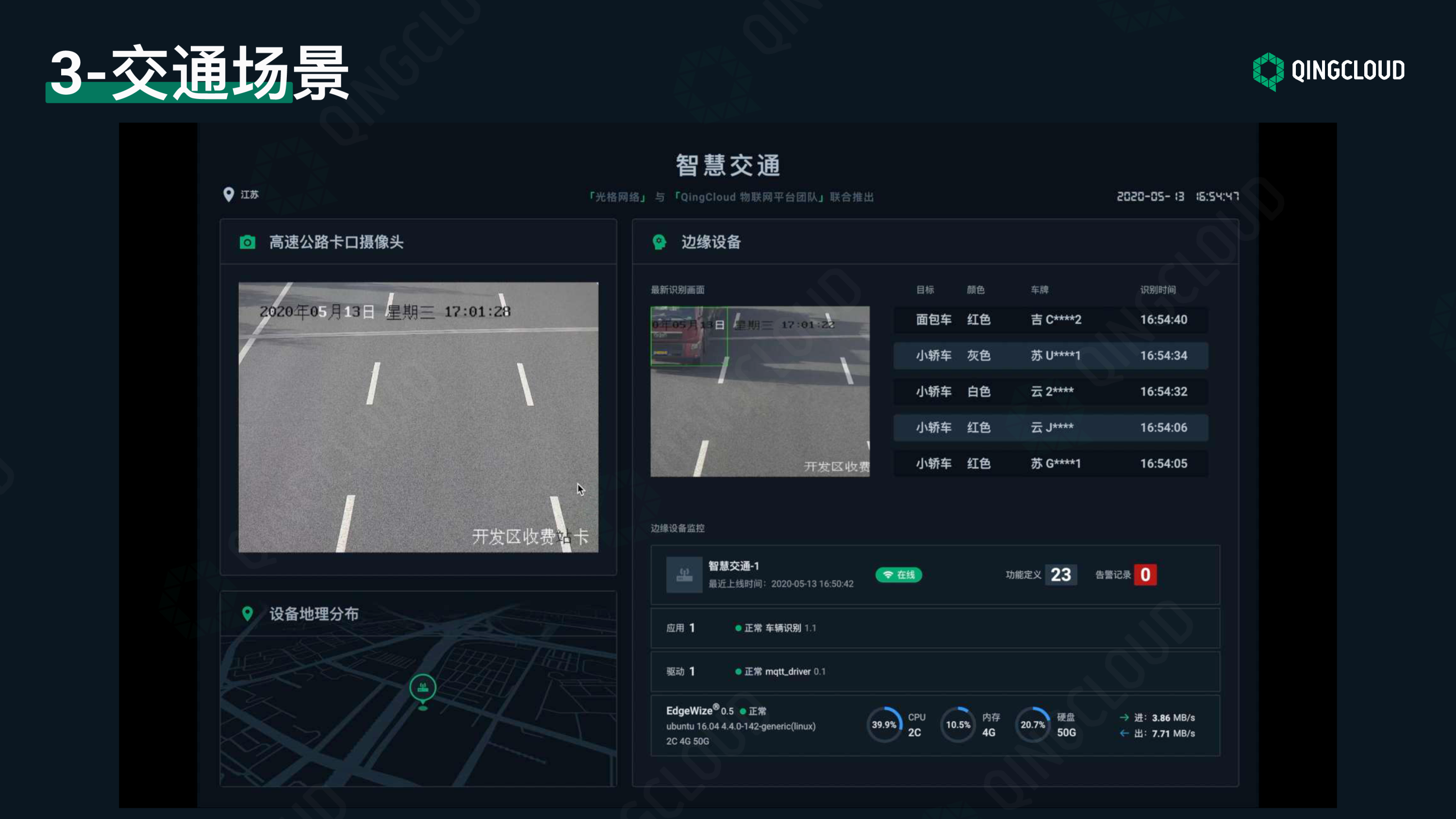Select the 小轿车 白色 云 2**** row
This screenshot has width=1456, height=819.
[1051, 391]
